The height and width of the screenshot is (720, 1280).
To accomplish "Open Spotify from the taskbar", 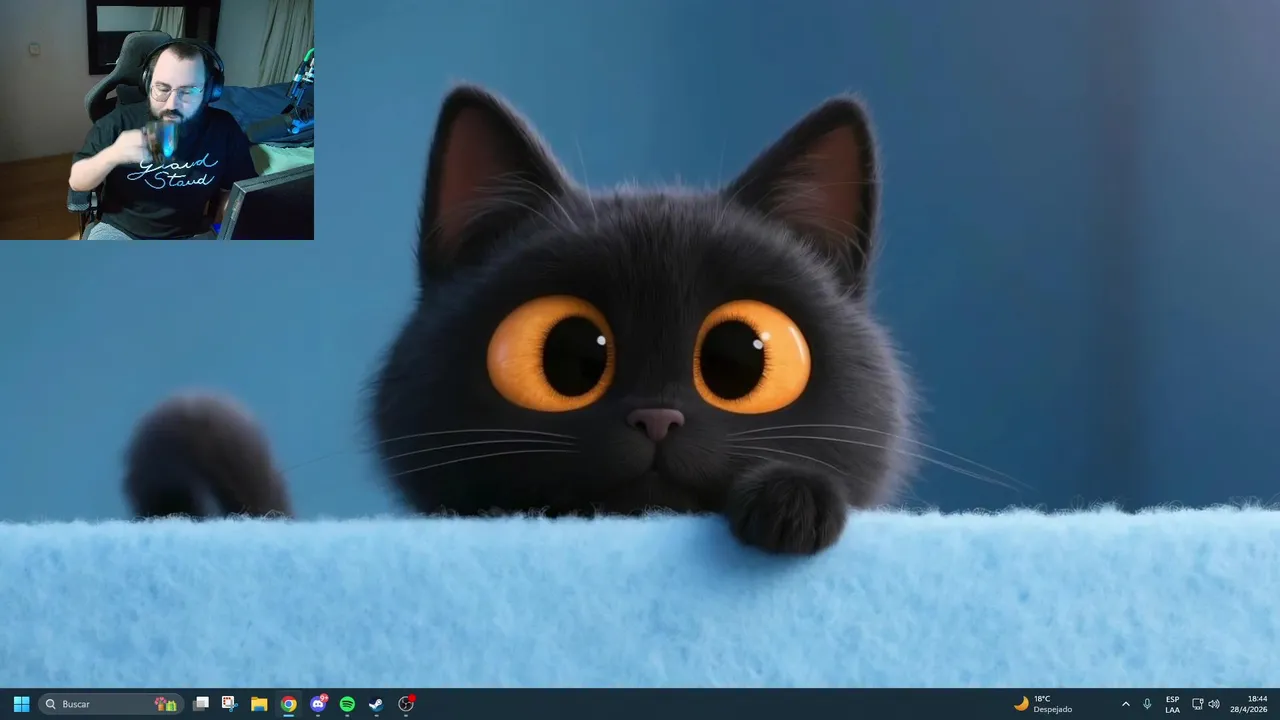I will tap(347, 704).
